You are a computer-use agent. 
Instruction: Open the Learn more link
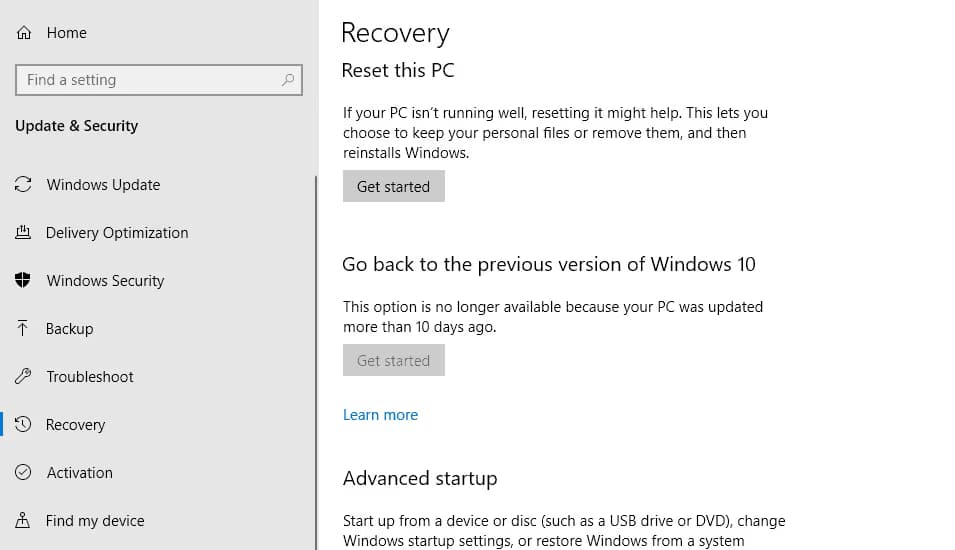(x=380, y=415)
